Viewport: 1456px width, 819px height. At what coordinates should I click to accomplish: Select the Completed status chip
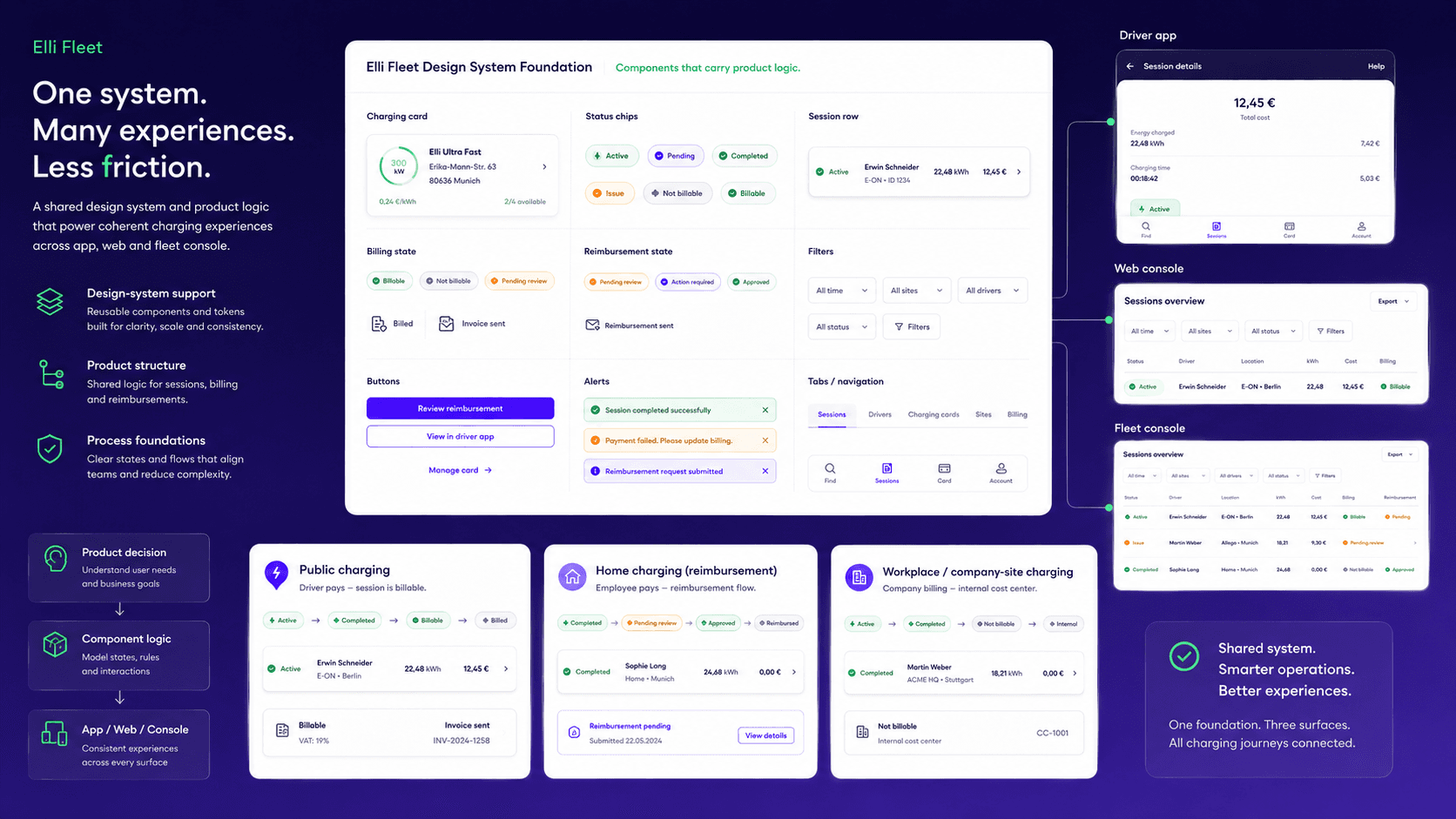[744, 156]
